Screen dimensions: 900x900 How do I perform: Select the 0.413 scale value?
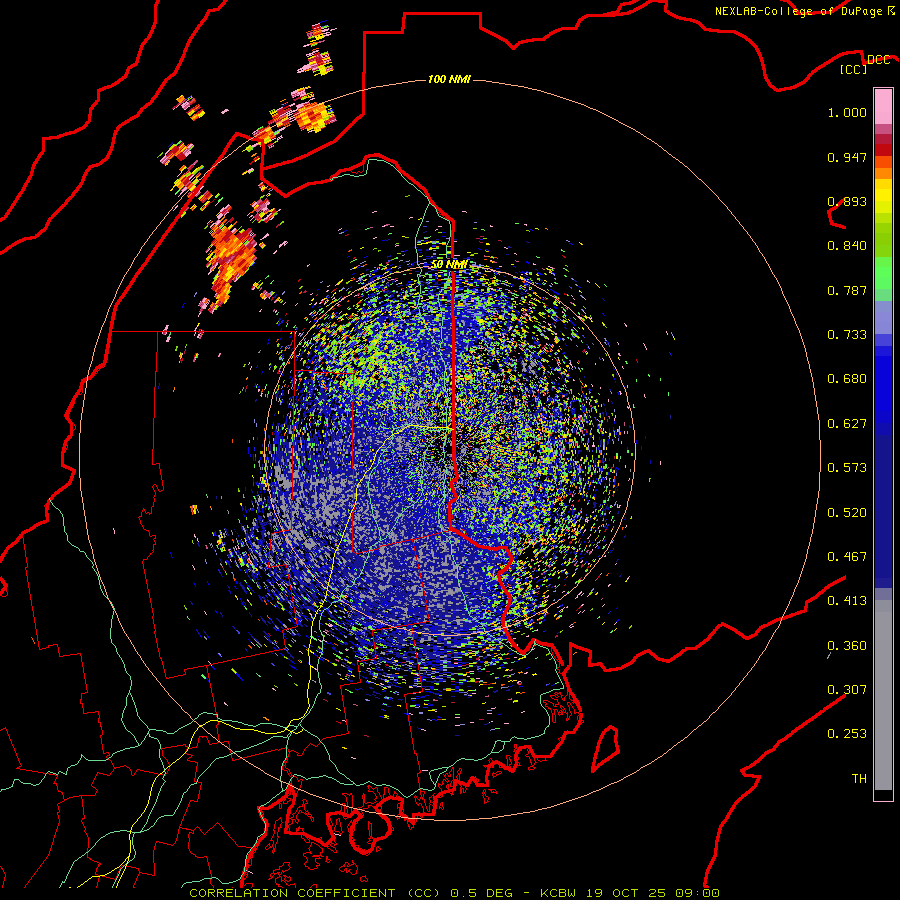tap(847, 601)
